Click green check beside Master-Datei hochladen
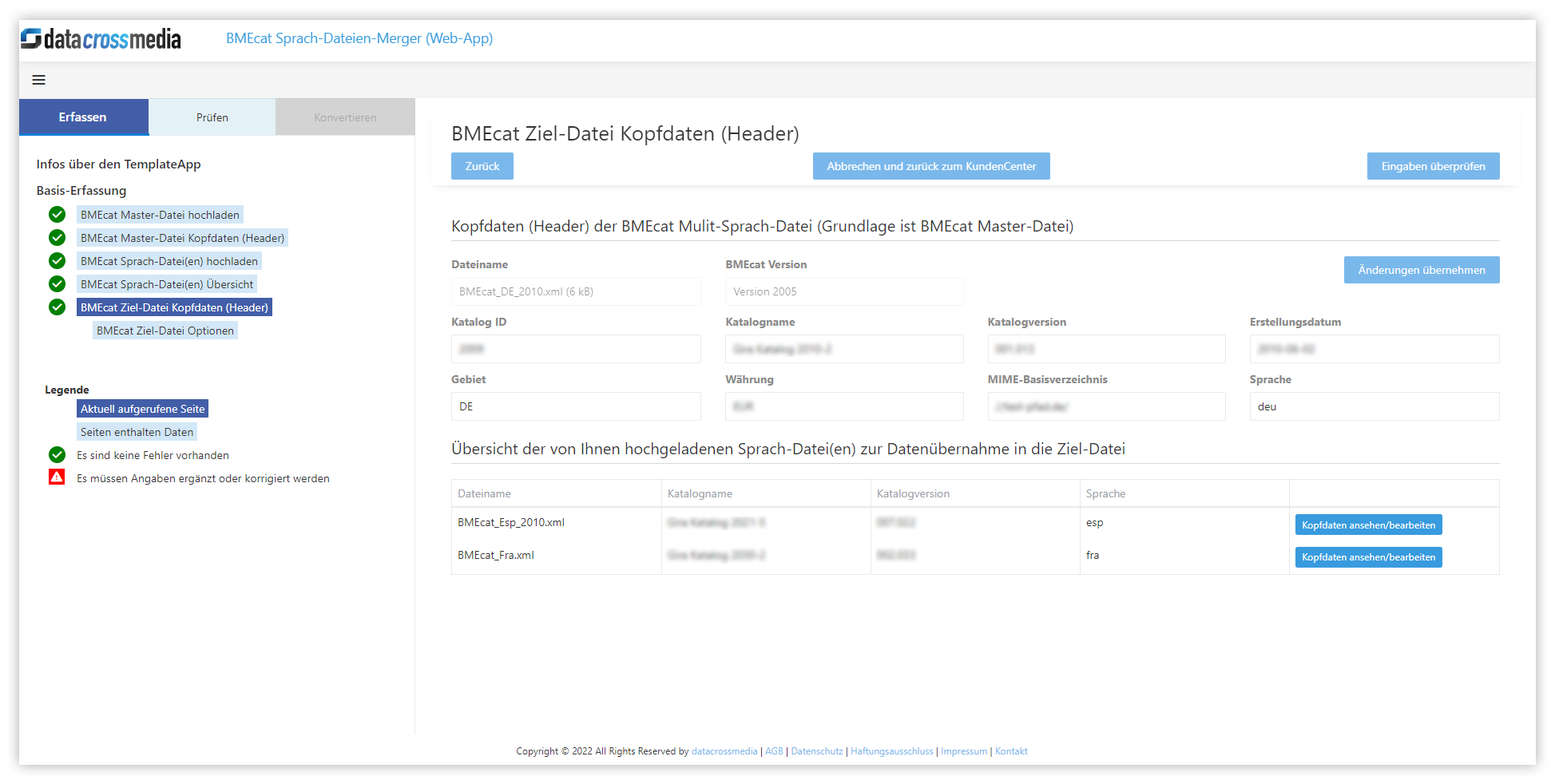 click(57, 214)
